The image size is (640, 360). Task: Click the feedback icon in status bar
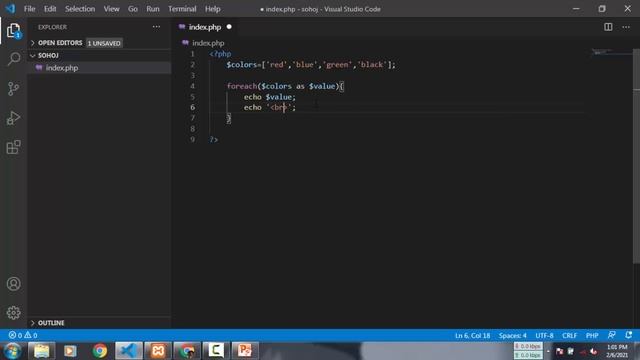click(611, 335)
